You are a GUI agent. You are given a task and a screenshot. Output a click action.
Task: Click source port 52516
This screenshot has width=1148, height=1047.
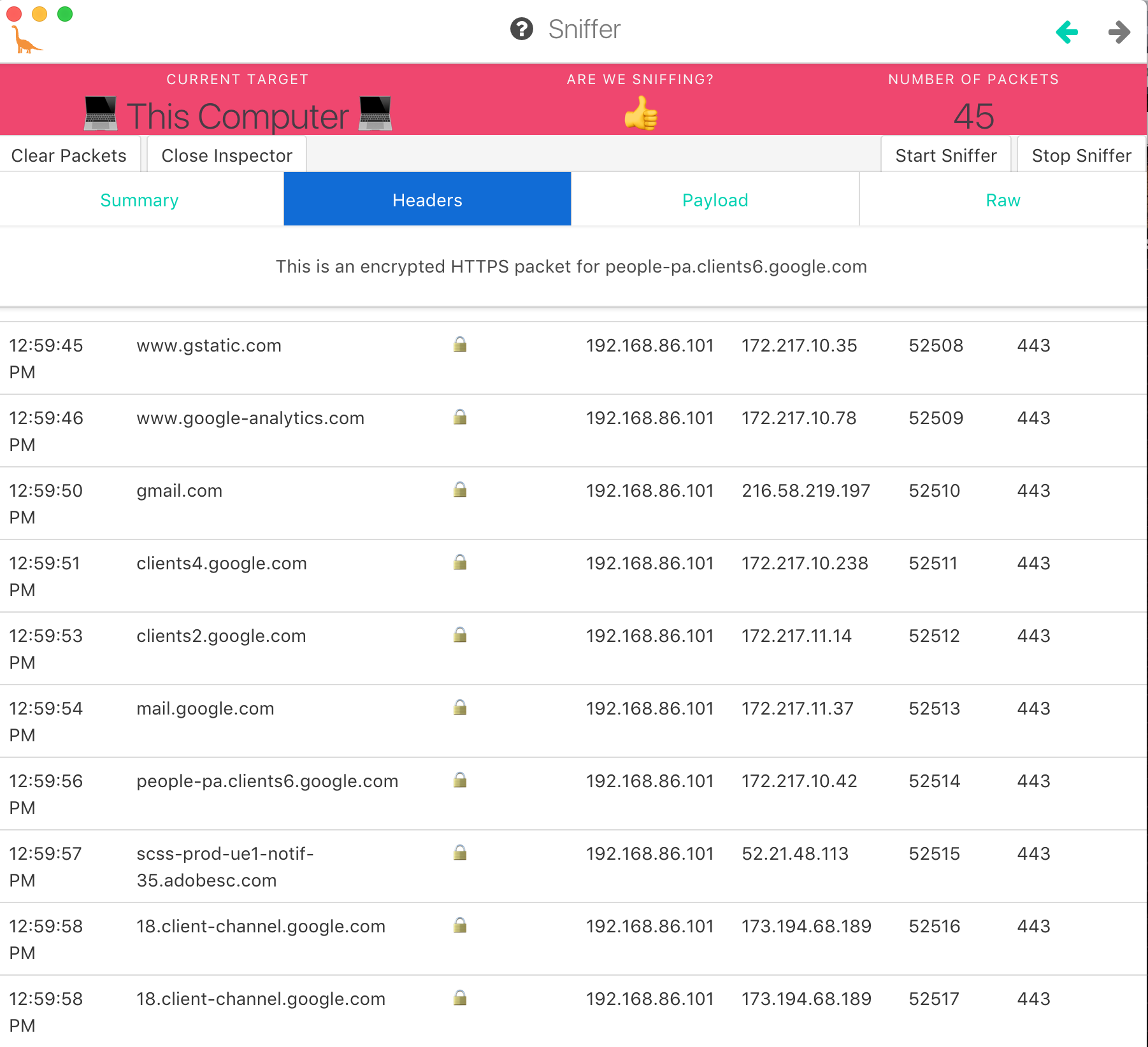pos(934,927)
